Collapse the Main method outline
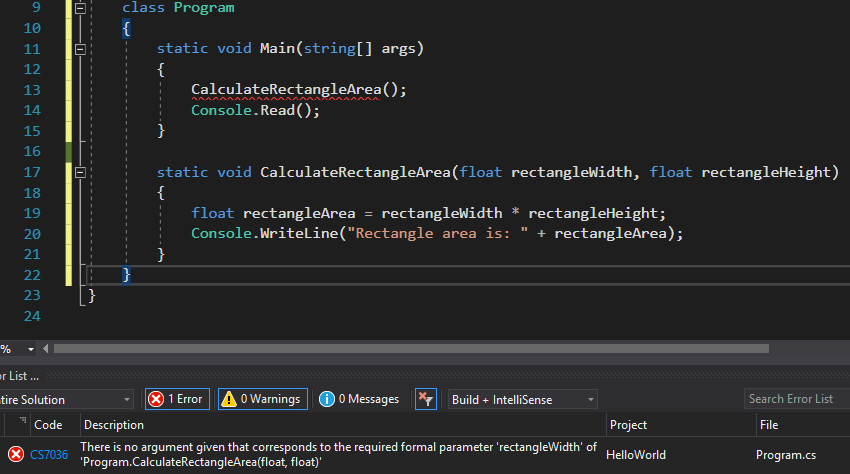Image resolution: width=850 pixels, height=474 pixels. pos(81,49)
